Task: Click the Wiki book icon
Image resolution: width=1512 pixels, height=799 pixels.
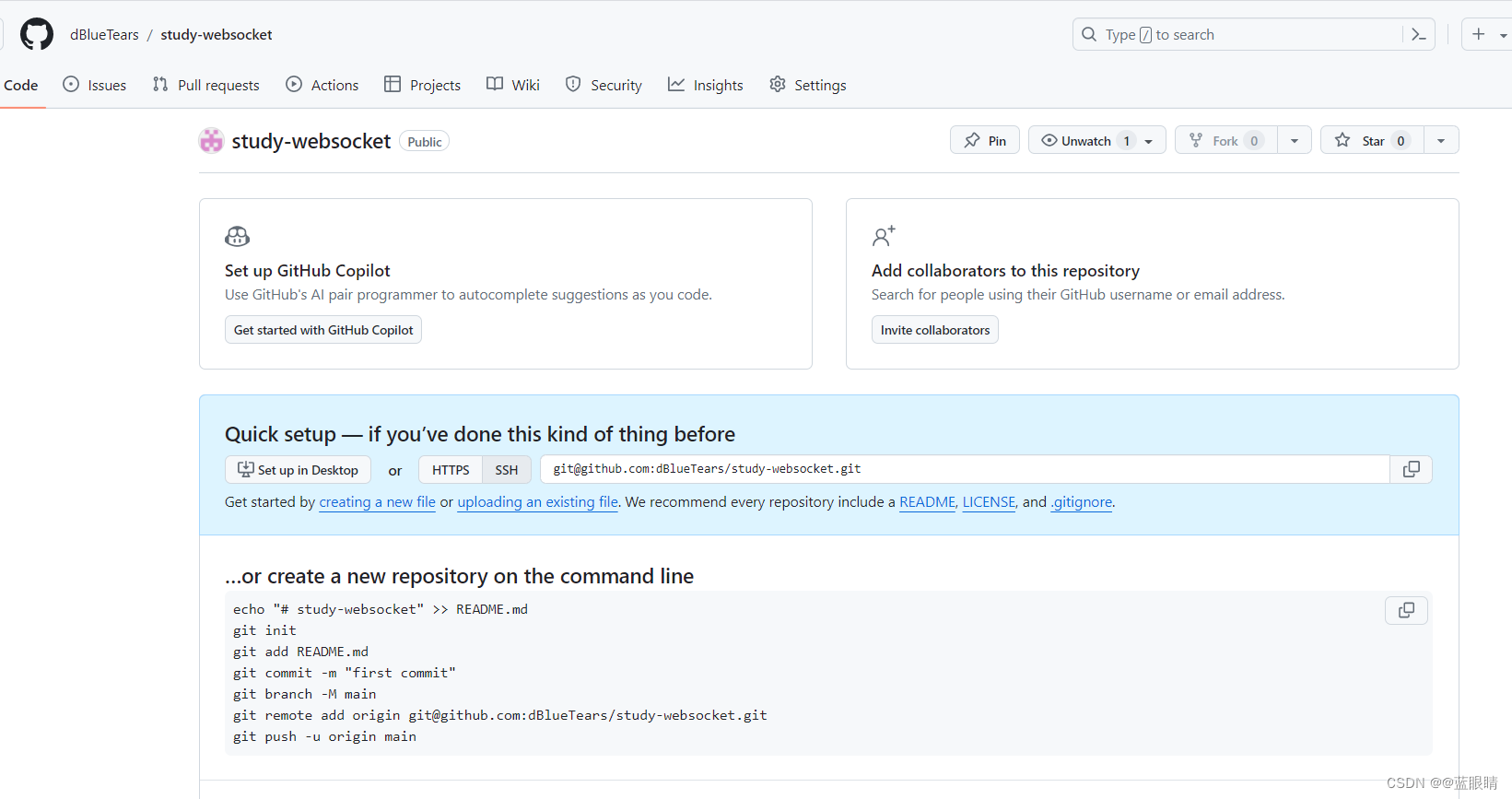Action: pyautogui.click(x=495, y=84)
